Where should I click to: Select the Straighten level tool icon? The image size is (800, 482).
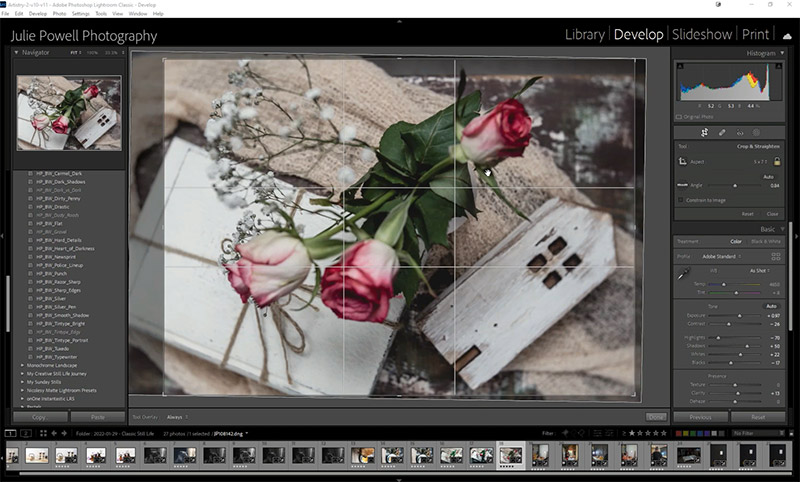pyautogui.click(x=682, y=185)
